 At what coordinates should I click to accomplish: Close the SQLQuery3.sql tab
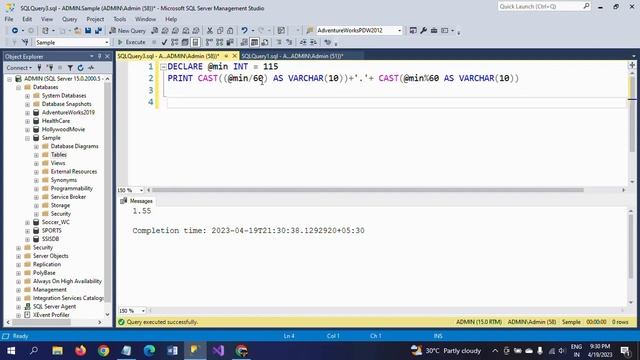click(235, 56)
